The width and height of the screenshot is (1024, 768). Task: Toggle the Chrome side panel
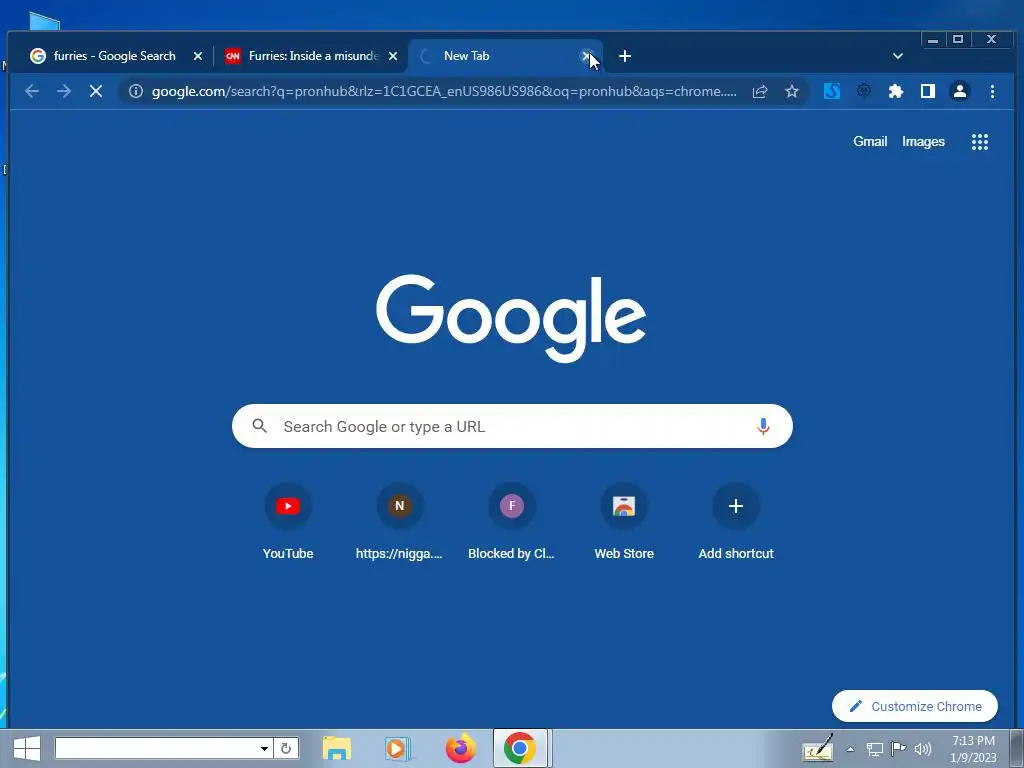tap(928, 91)
